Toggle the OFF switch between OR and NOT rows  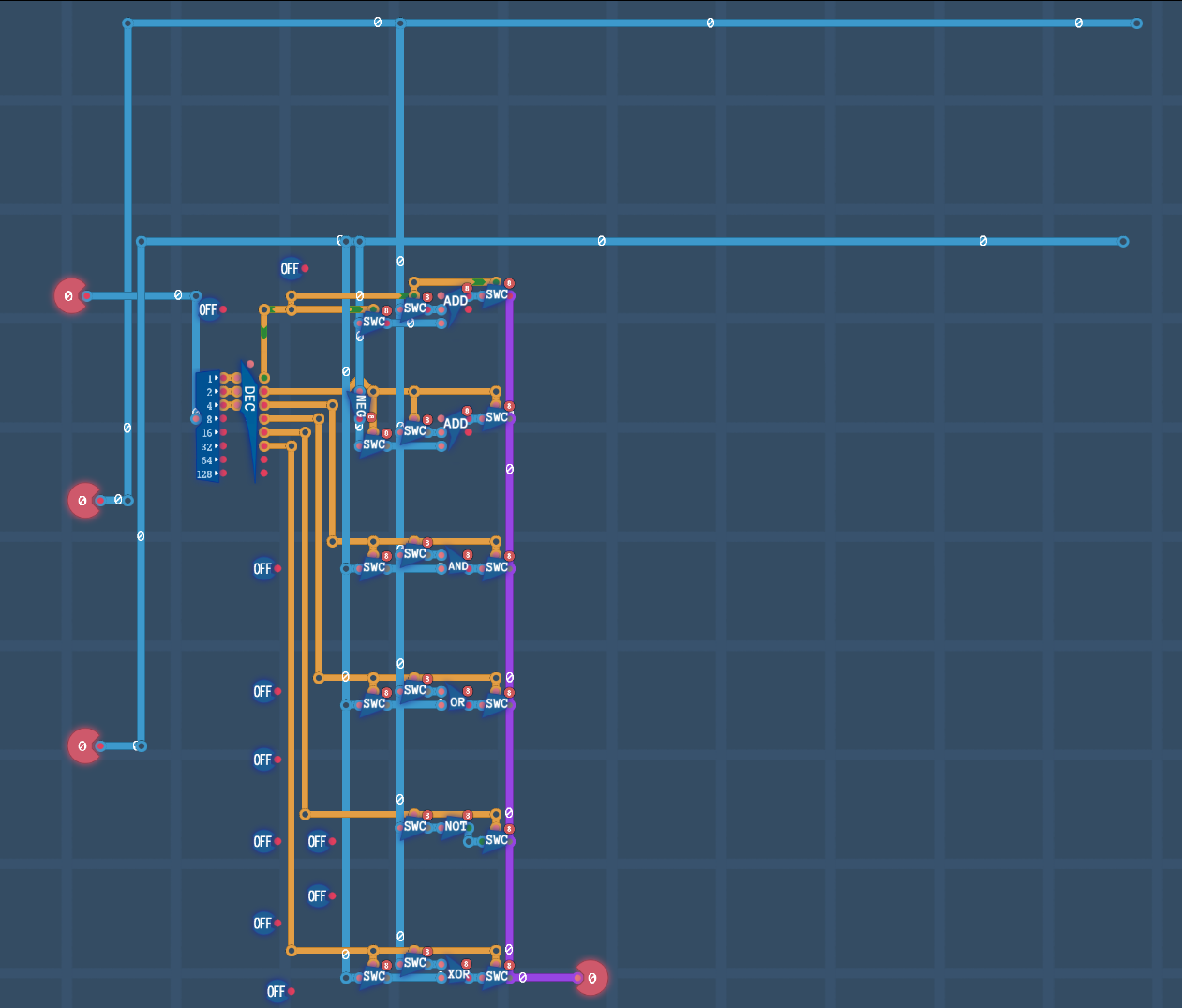(x=265, y=760)
